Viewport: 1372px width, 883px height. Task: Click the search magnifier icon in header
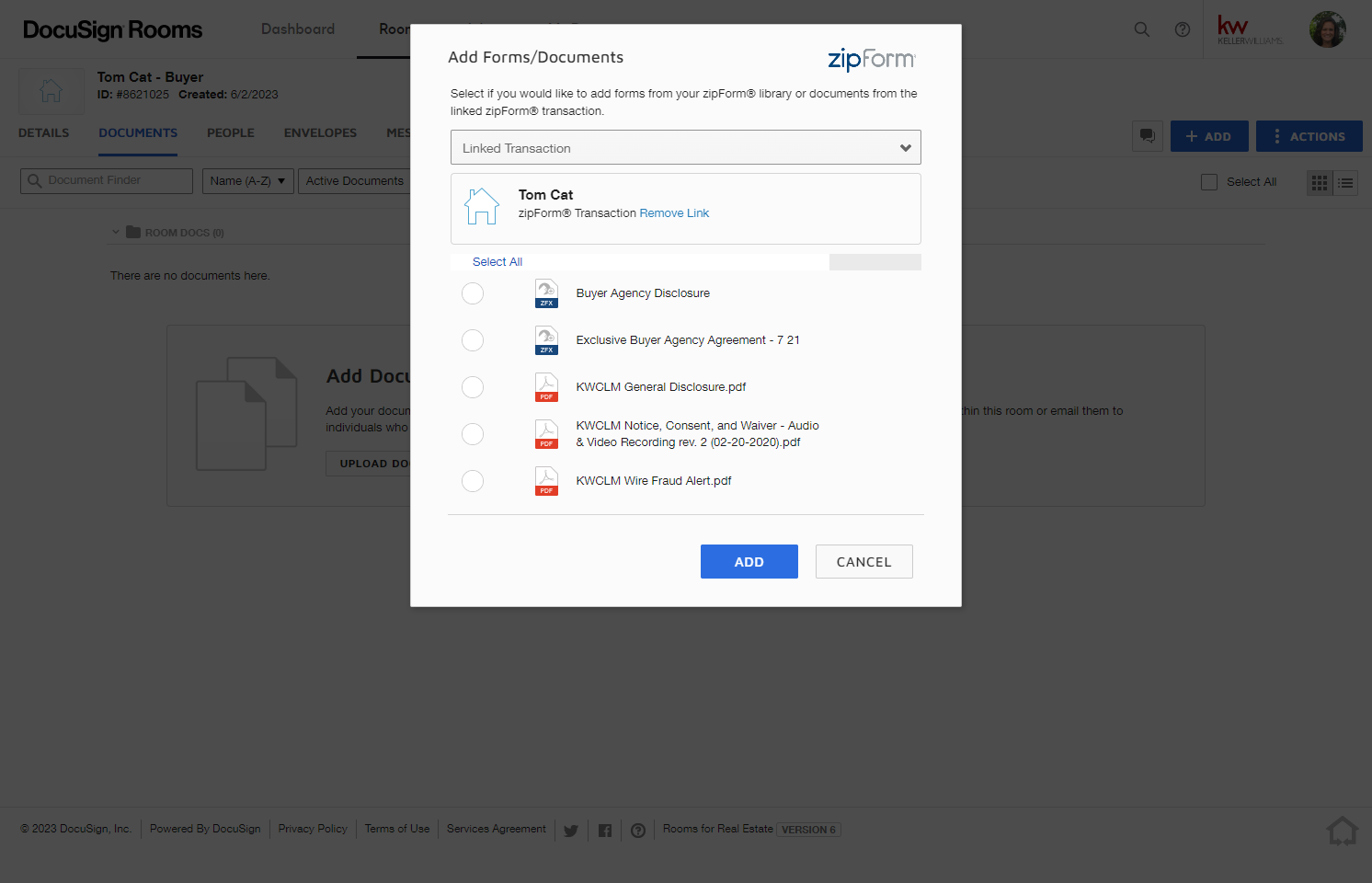1141,29
